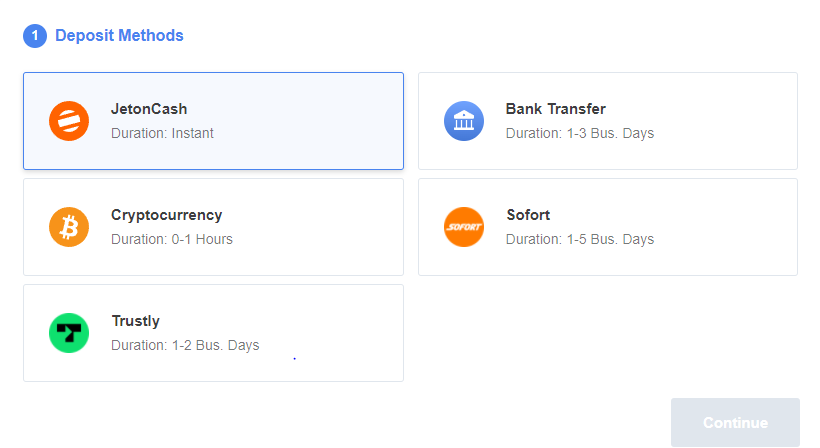Click the green Trustly logo icon
This screenshot has height=448, width=820.
(69, 333)
